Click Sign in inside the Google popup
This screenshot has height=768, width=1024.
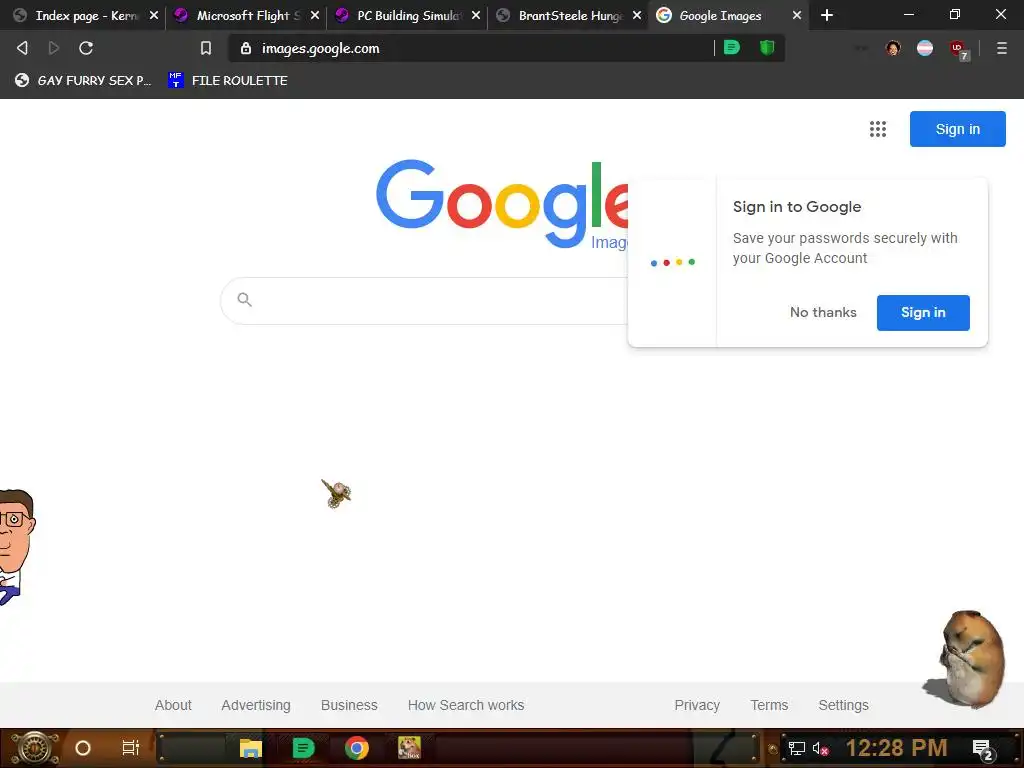923,312
